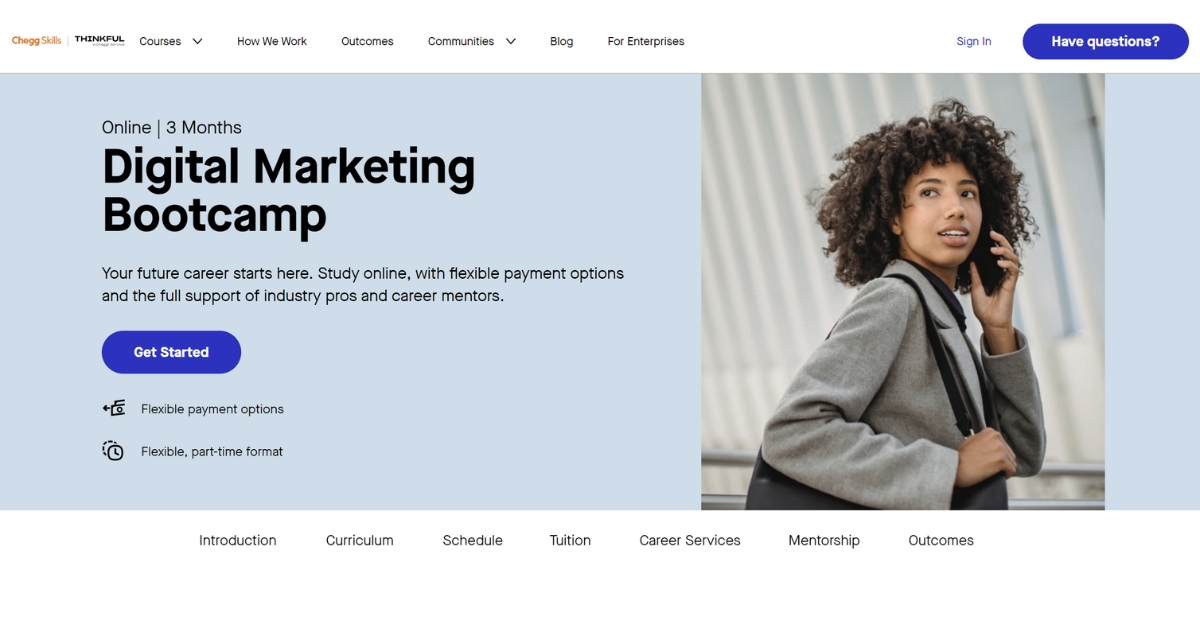1200x628 pixels.
Task: Click the Communities dropdown chevron icon
Action: point(511,42)
